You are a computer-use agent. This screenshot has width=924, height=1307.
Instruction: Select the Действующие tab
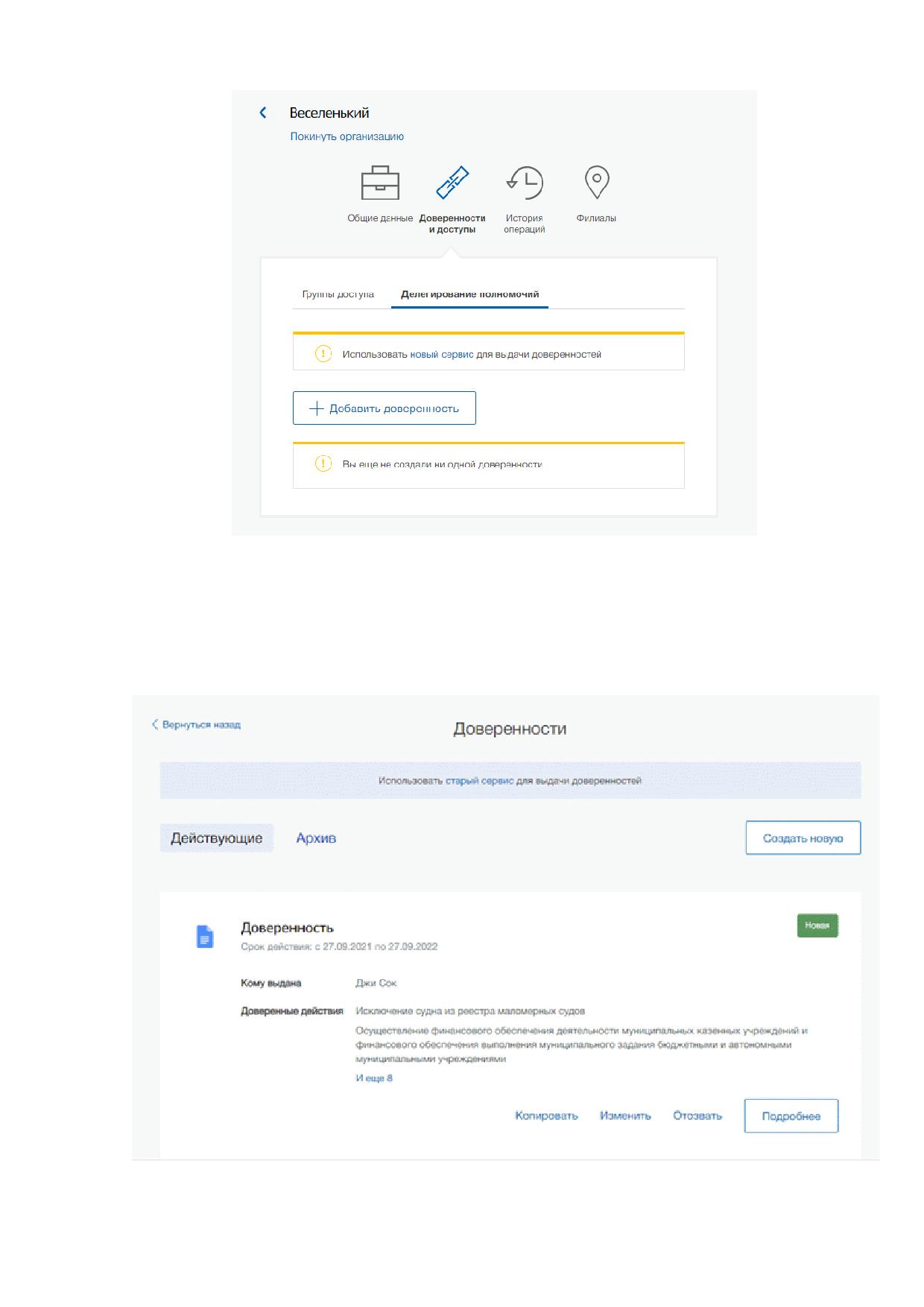pos(217,838)
